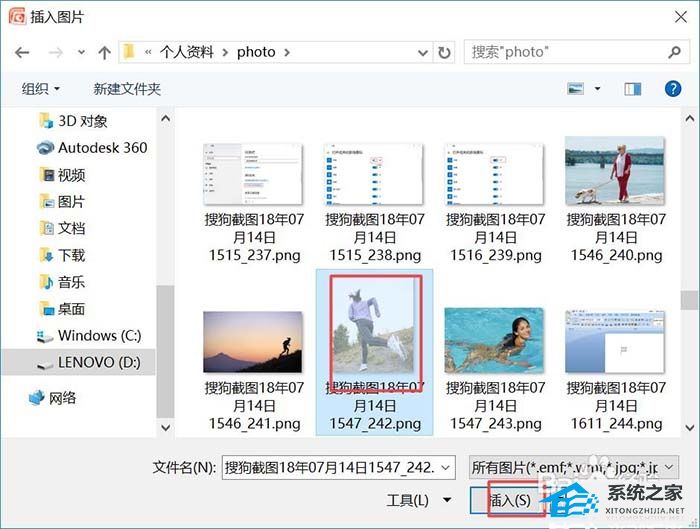Image resolution: width=700 pixels, height=529 pixels.
Task: Click sidebar scrollbar down arrow
Action: [x=165, y=428]
